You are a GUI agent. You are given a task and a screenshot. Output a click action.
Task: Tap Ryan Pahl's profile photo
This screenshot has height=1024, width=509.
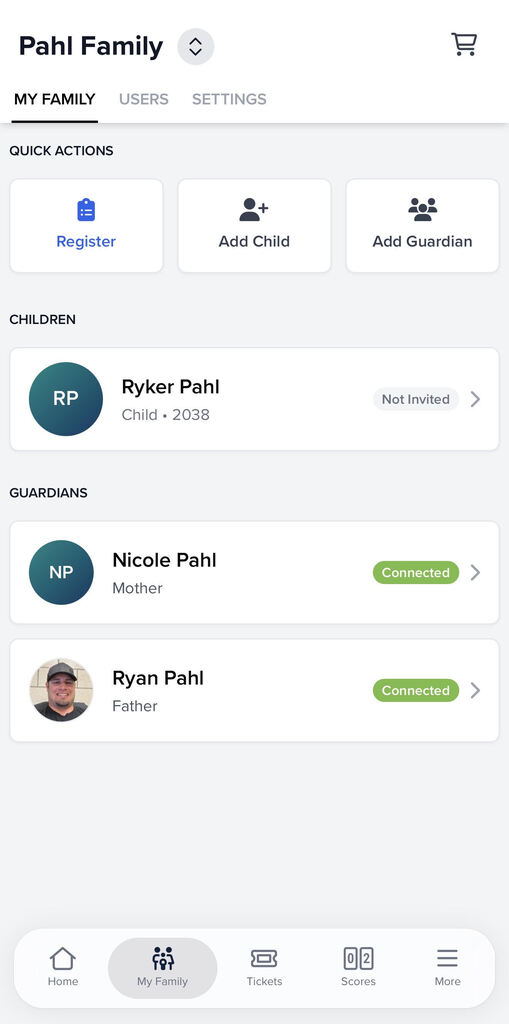click(x=61, y=690)
